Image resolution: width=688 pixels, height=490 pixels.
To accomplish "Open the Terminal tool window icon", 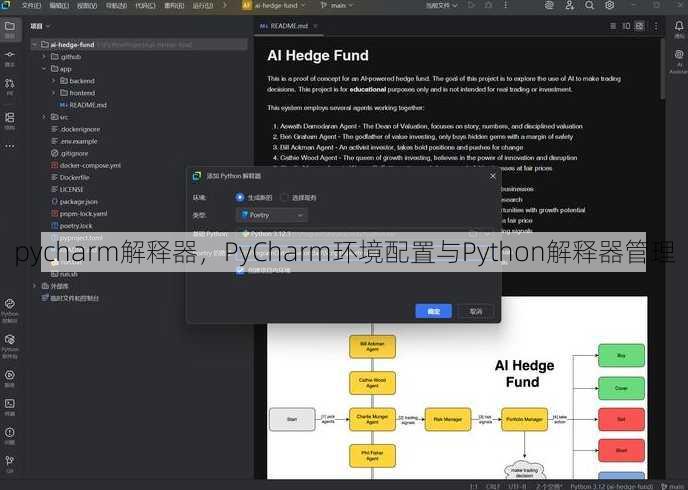I will 10,404.
